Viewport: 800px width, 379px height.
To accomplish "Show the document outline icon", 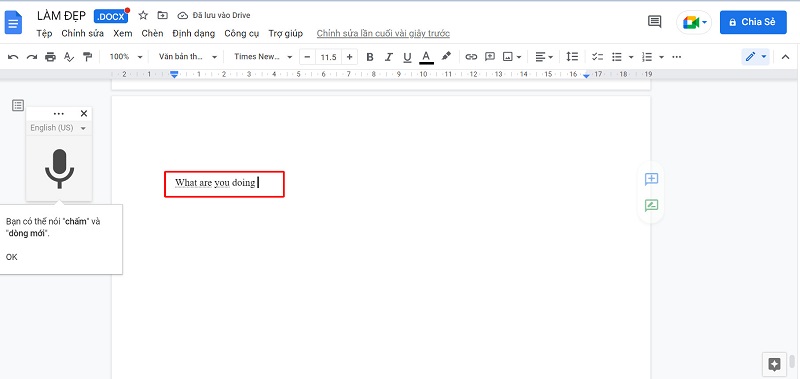I will (x=18, y=105).
